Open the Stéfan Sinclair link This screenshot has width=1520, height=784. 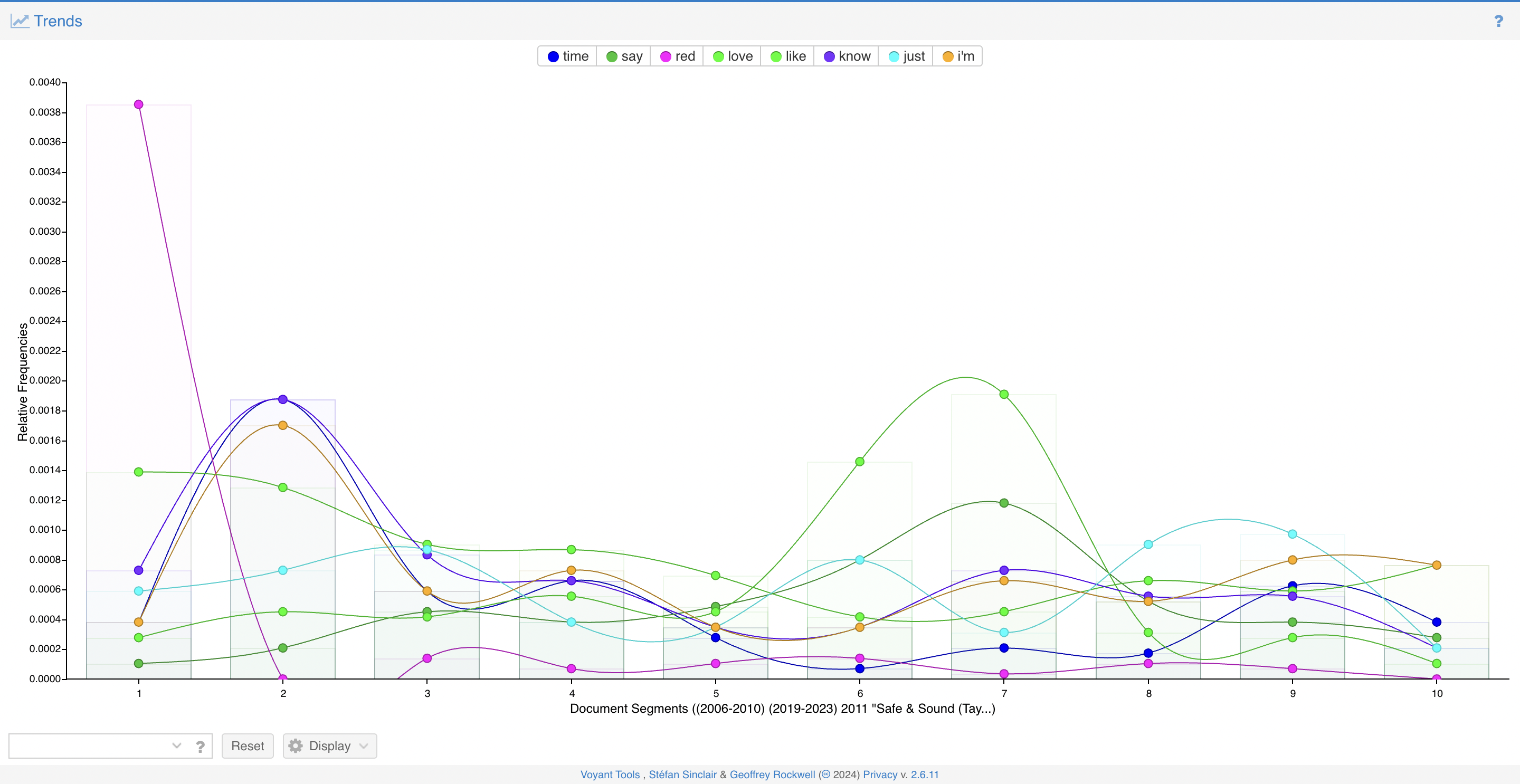682,775
